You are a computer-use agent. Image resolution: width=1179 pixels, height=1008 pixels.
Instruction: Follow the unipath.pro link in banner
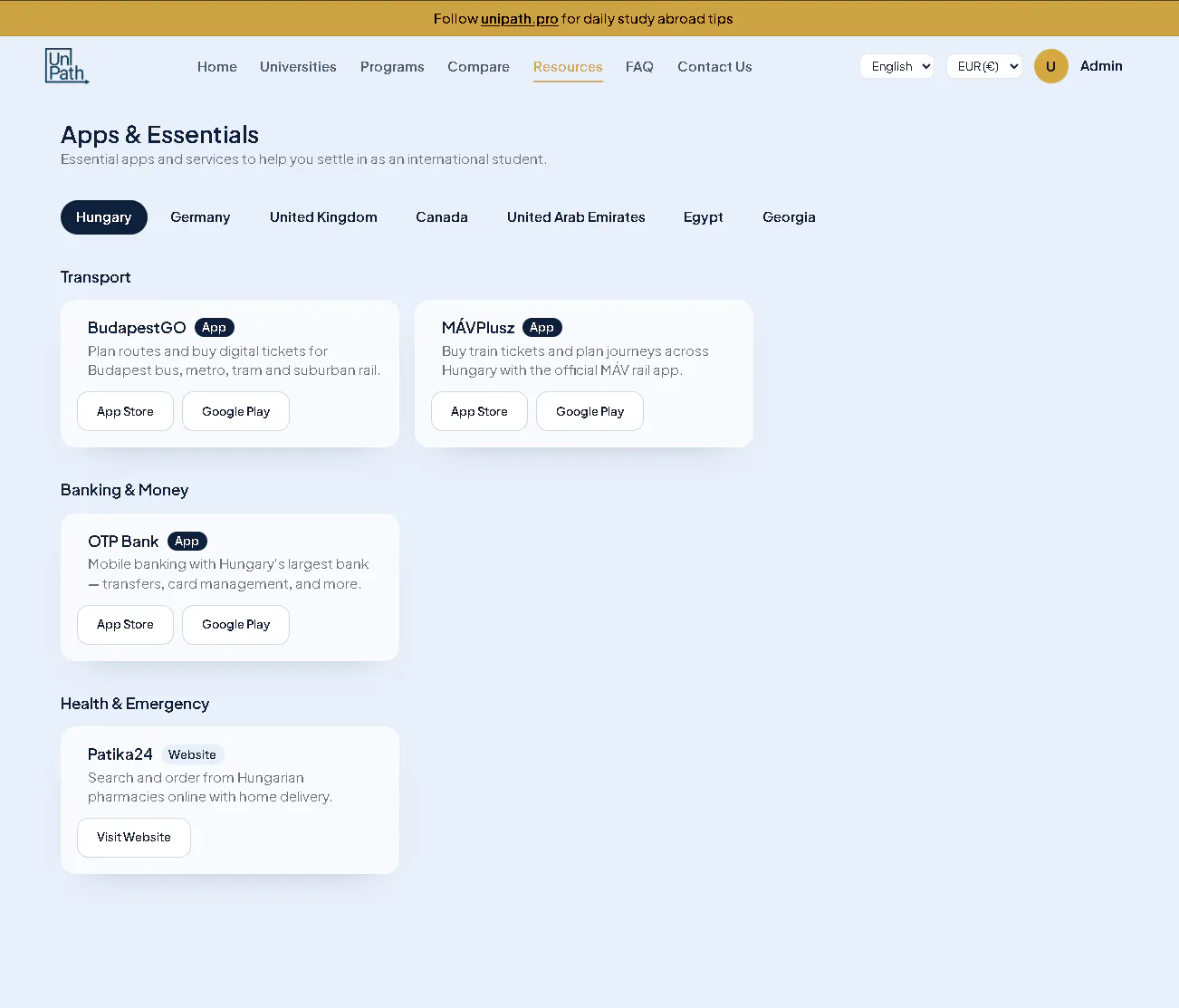[520, 19]
